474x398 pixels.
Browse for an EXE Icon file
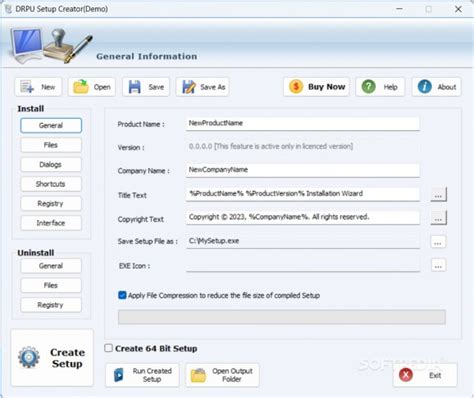coord(438,266)
